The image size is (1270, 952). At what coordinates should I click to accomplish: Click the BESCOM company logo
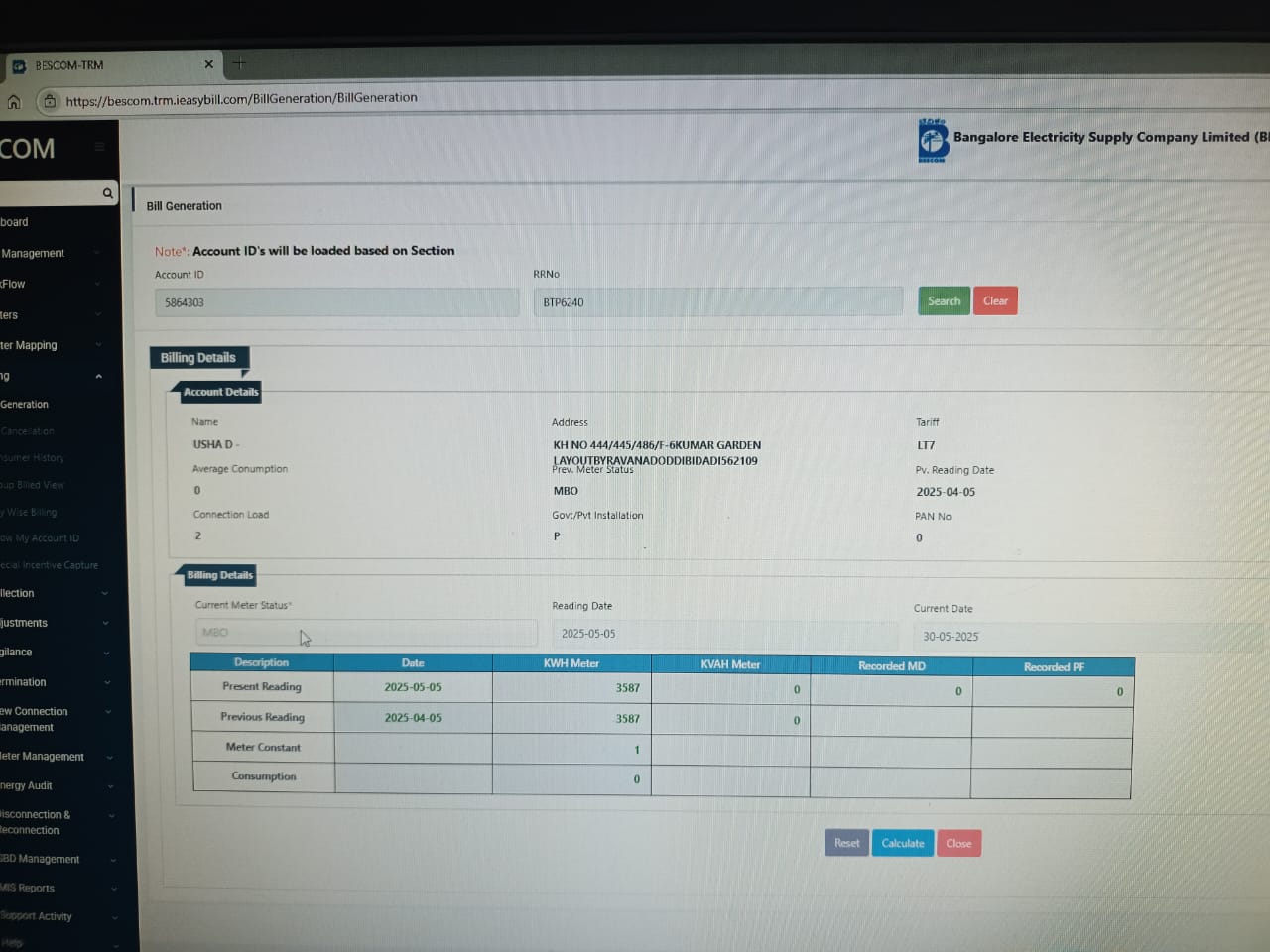pos(932,141)
